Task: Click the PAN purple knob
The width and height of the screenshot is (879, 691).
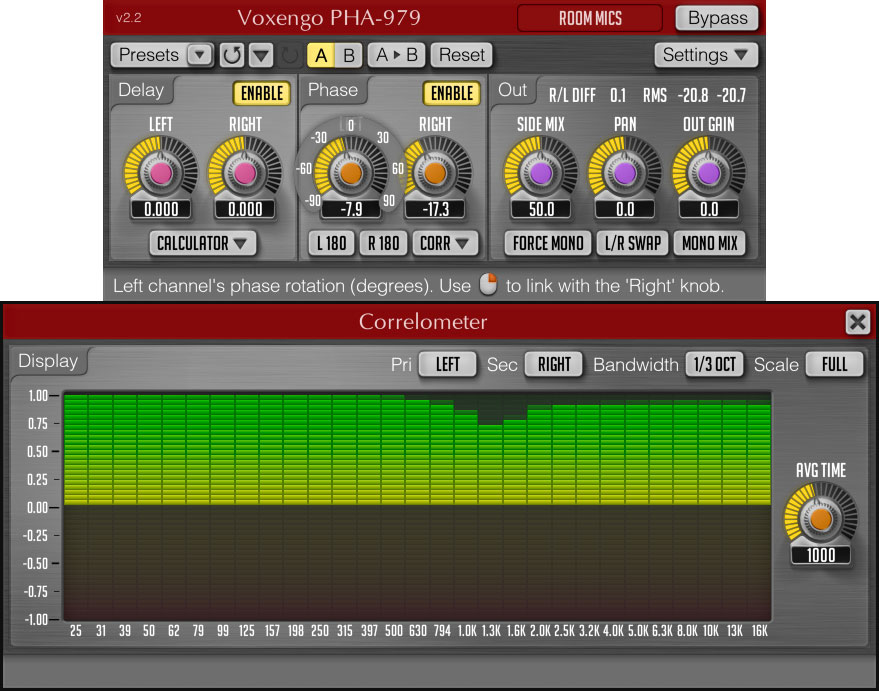Action: [625, 173]
